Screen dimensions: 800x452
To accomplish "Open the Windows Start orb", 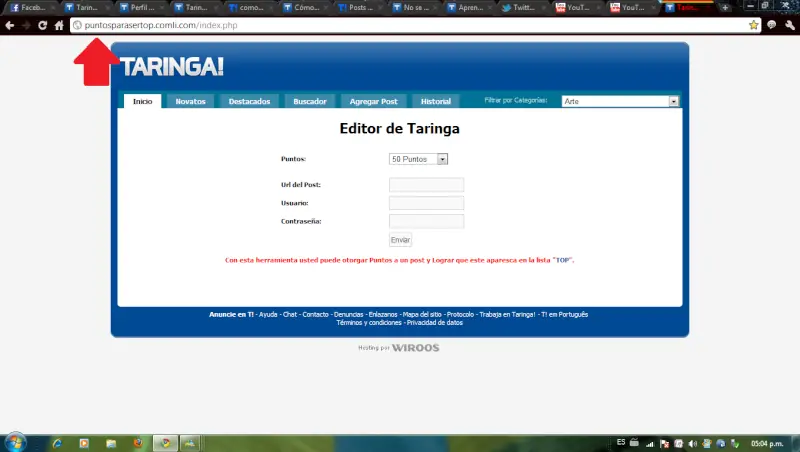I will [15, 442].
